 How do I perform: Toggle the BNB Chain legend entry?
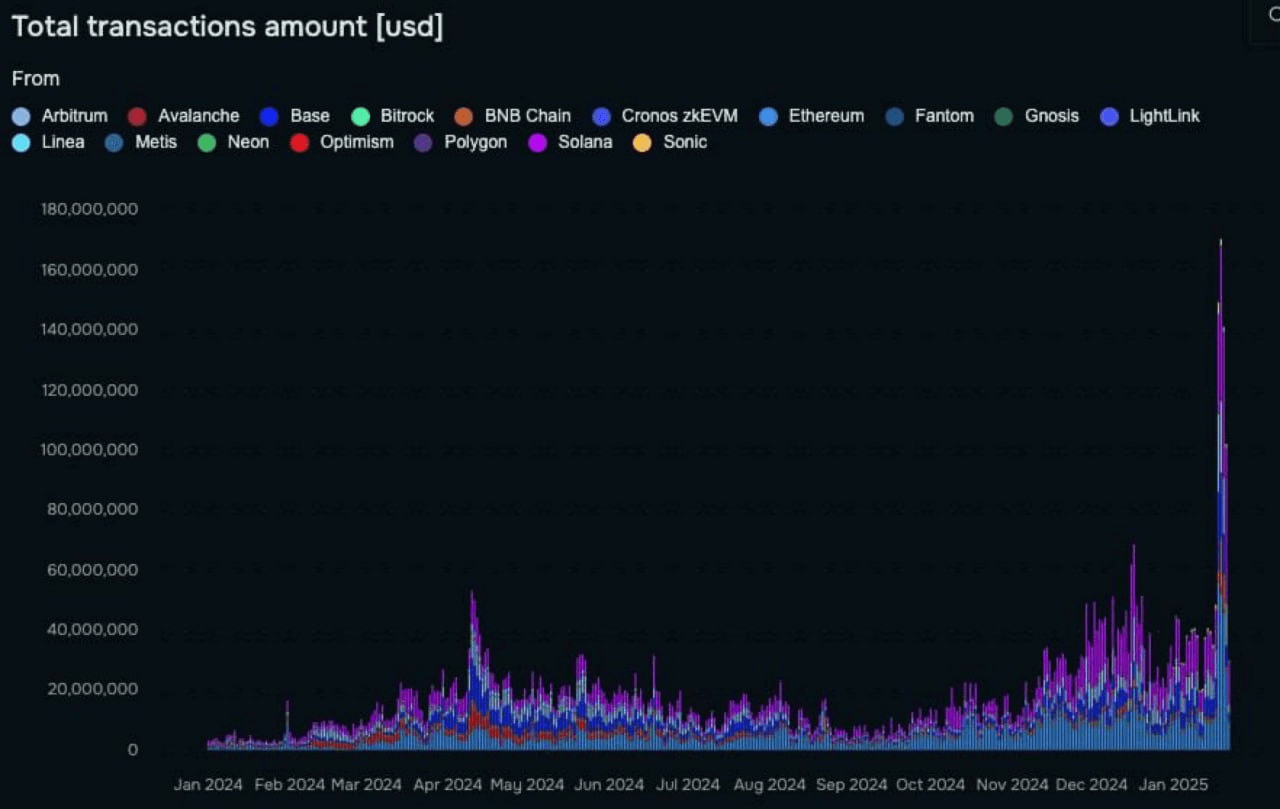point(512,116)
